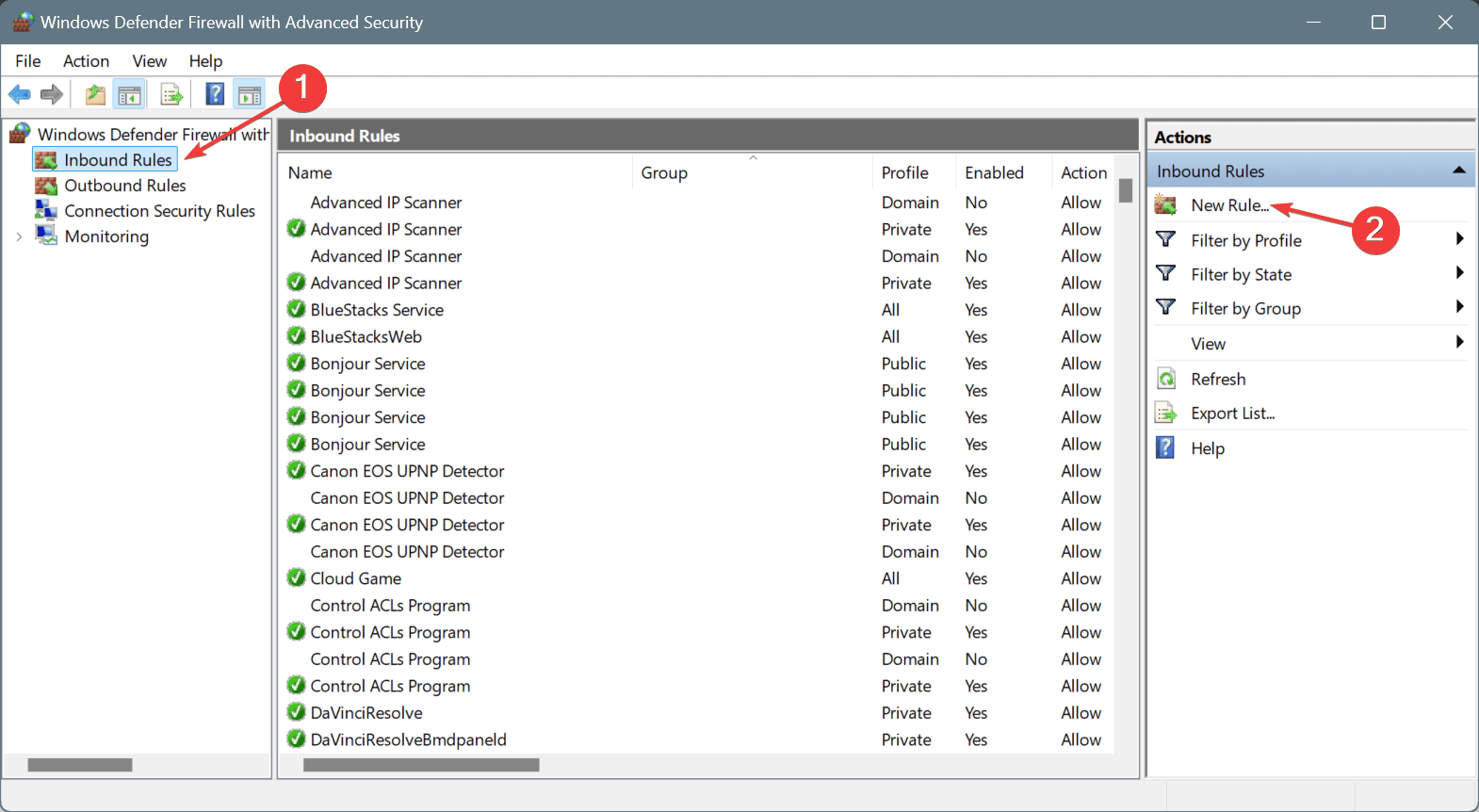
Task: Click the Back arrow toolbar icon
Action: point(20,94)
